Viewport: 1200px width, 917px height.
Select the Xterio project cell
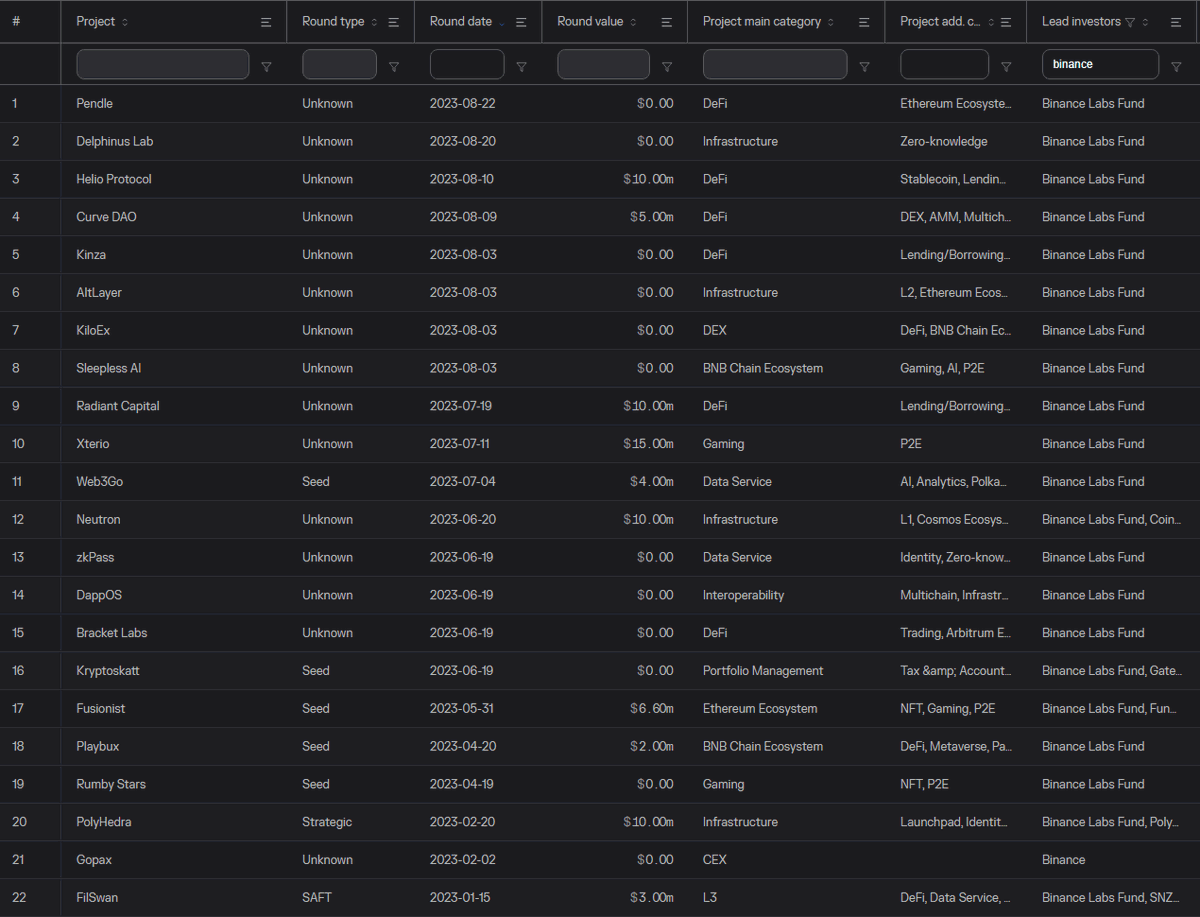pos(174,444)
